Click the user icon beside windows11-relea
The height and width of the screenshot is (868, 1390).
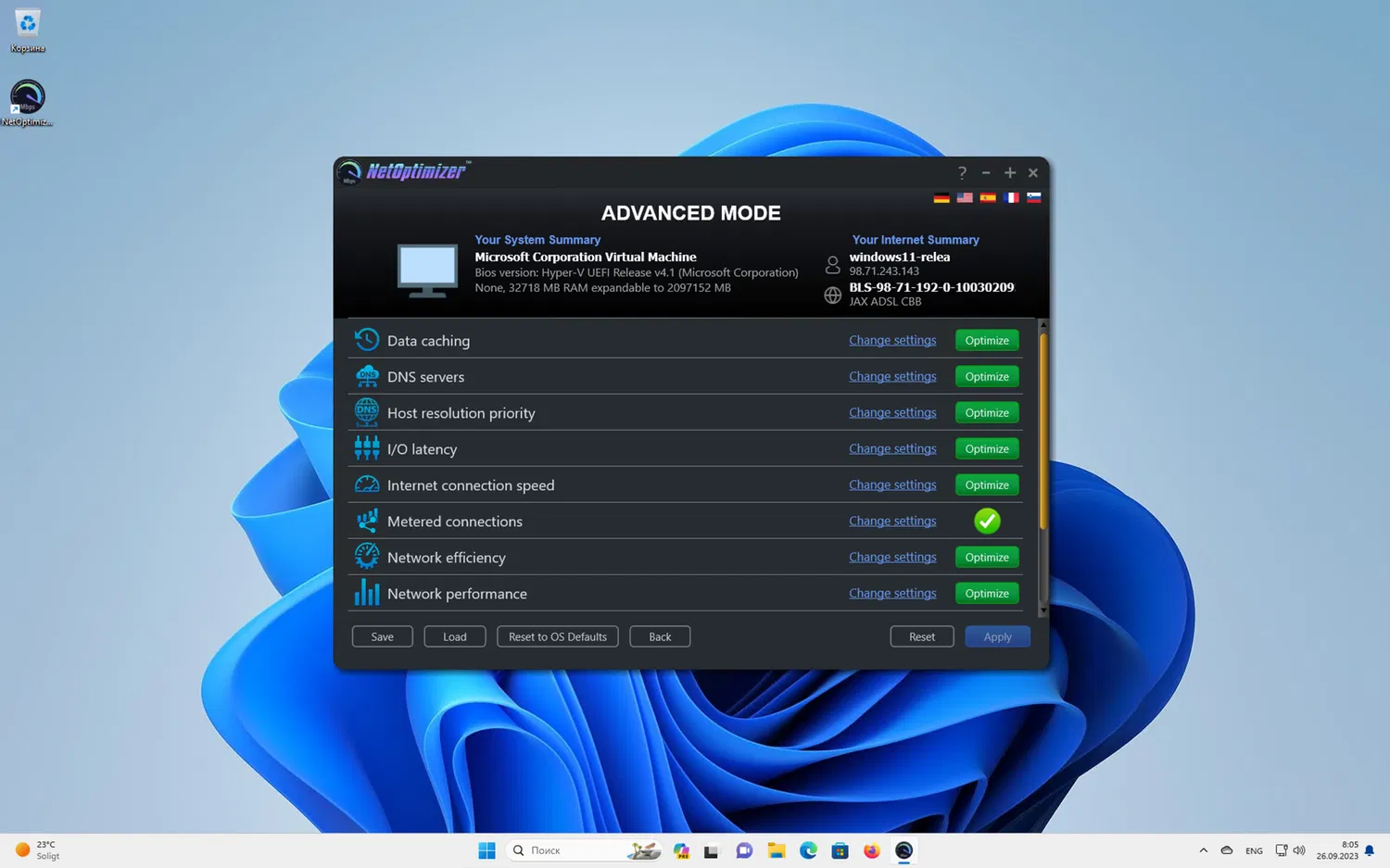[x=832, y=265]
